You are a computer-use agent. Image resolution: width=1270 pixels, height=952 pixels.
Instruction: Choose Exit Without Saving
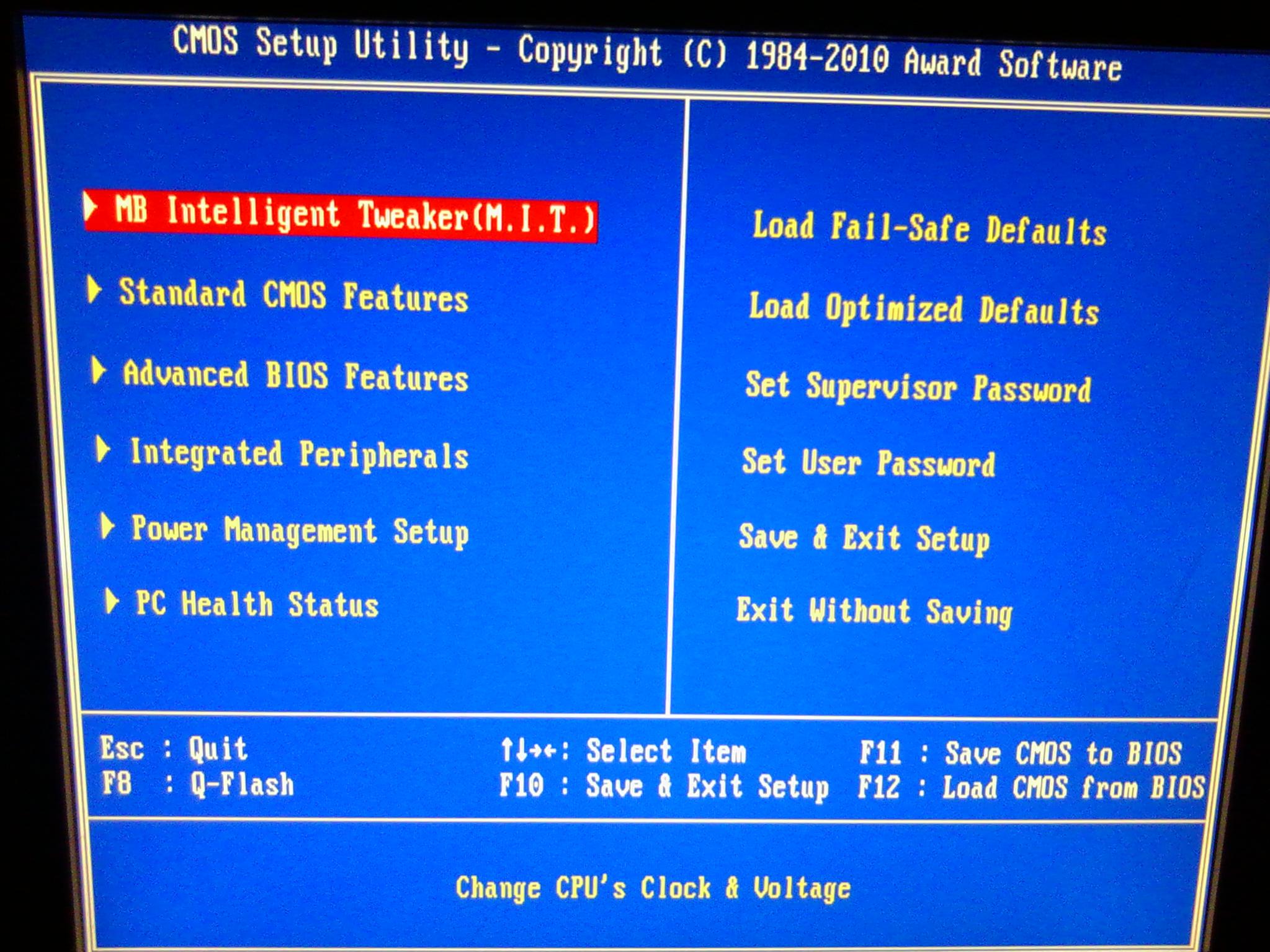pyautogui.click(x=874, y=612)
